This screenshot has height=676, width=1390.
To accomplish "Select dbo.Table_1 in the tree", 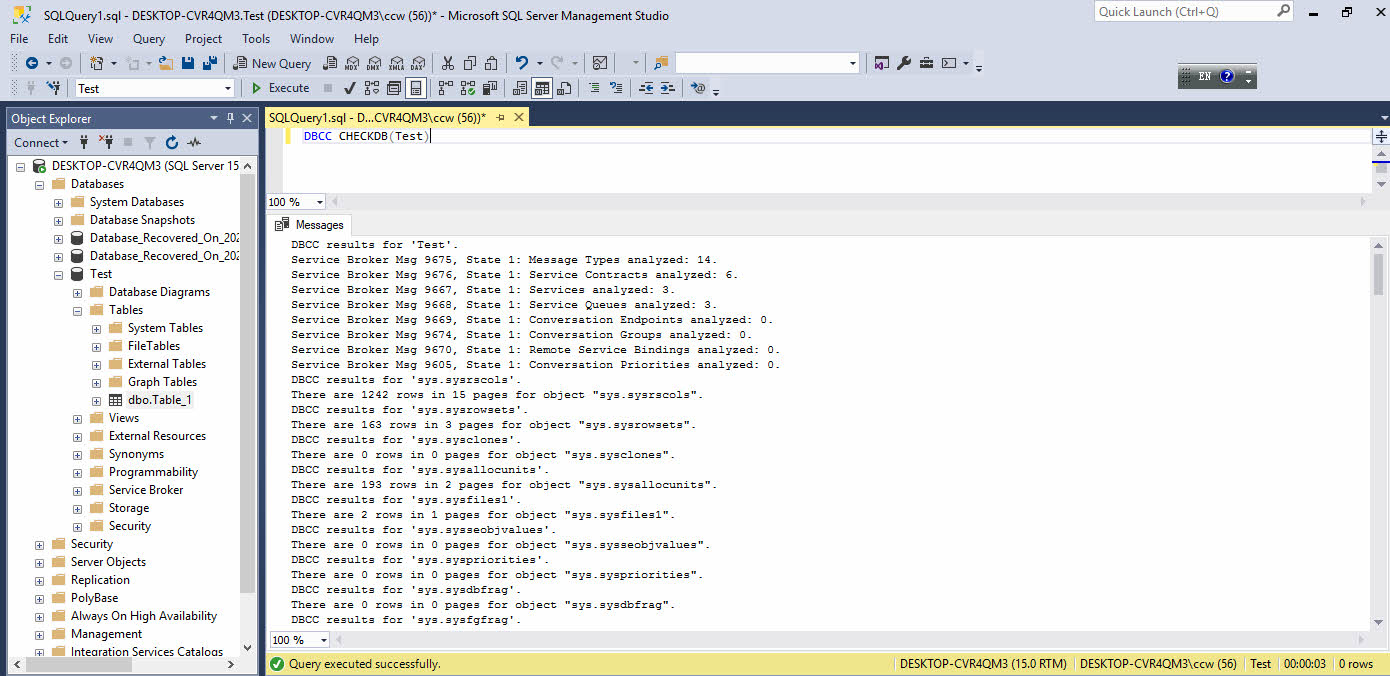I will [x=159, y=400].
